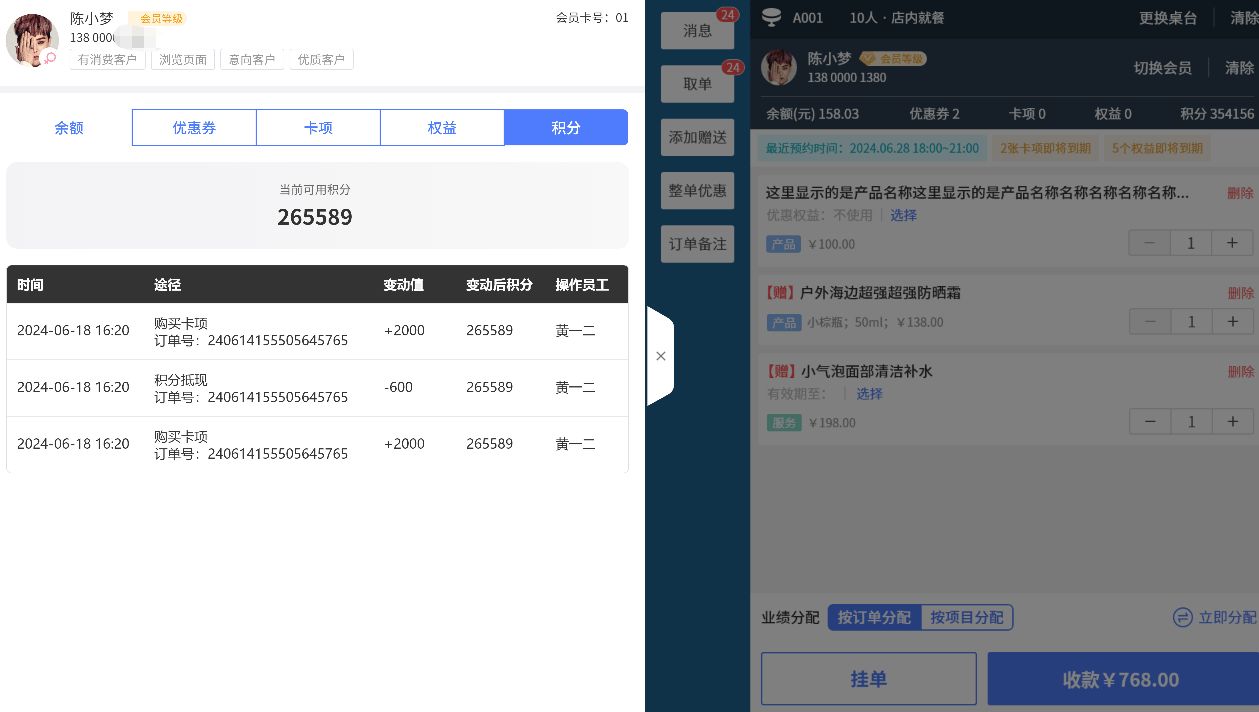
Task: Increase quantity of 户外海边超强超强防晒霜
Action: [1232, 322]
